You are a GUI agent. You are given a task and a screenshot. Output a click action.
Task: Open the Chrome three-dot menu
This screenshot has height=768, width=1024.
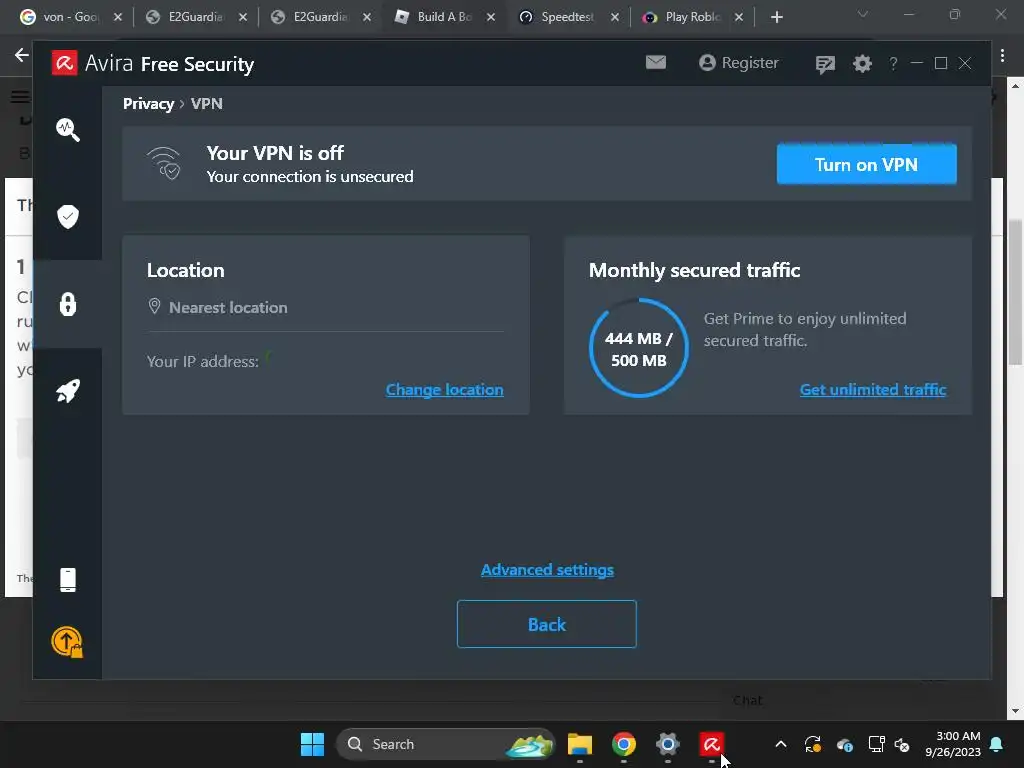1002,56
